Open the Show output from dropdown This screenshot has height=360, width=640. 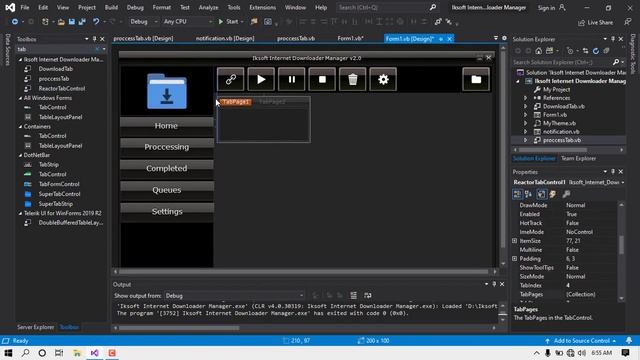[x=234, y=296]
